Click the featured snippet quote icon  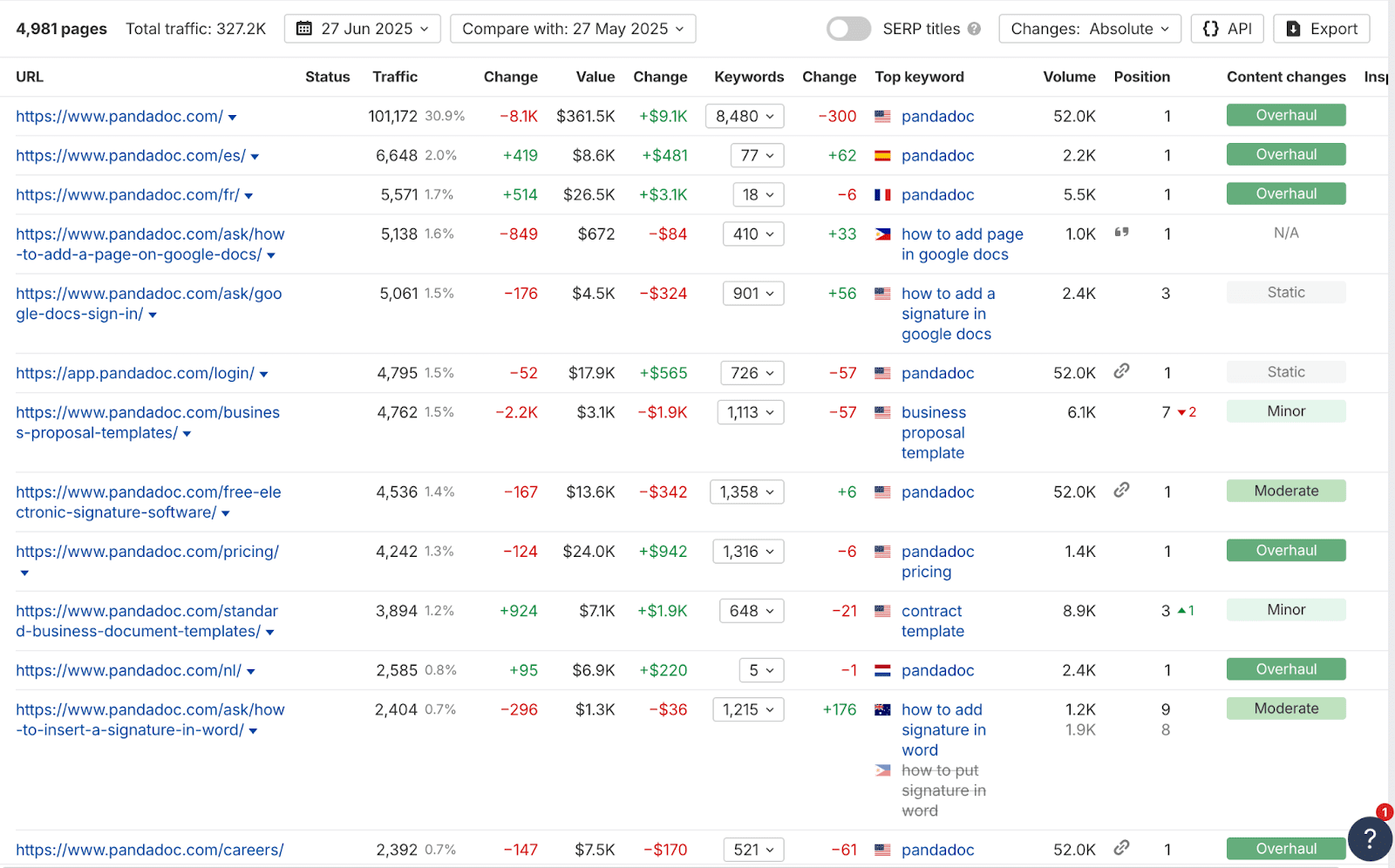coord(1122,233)
